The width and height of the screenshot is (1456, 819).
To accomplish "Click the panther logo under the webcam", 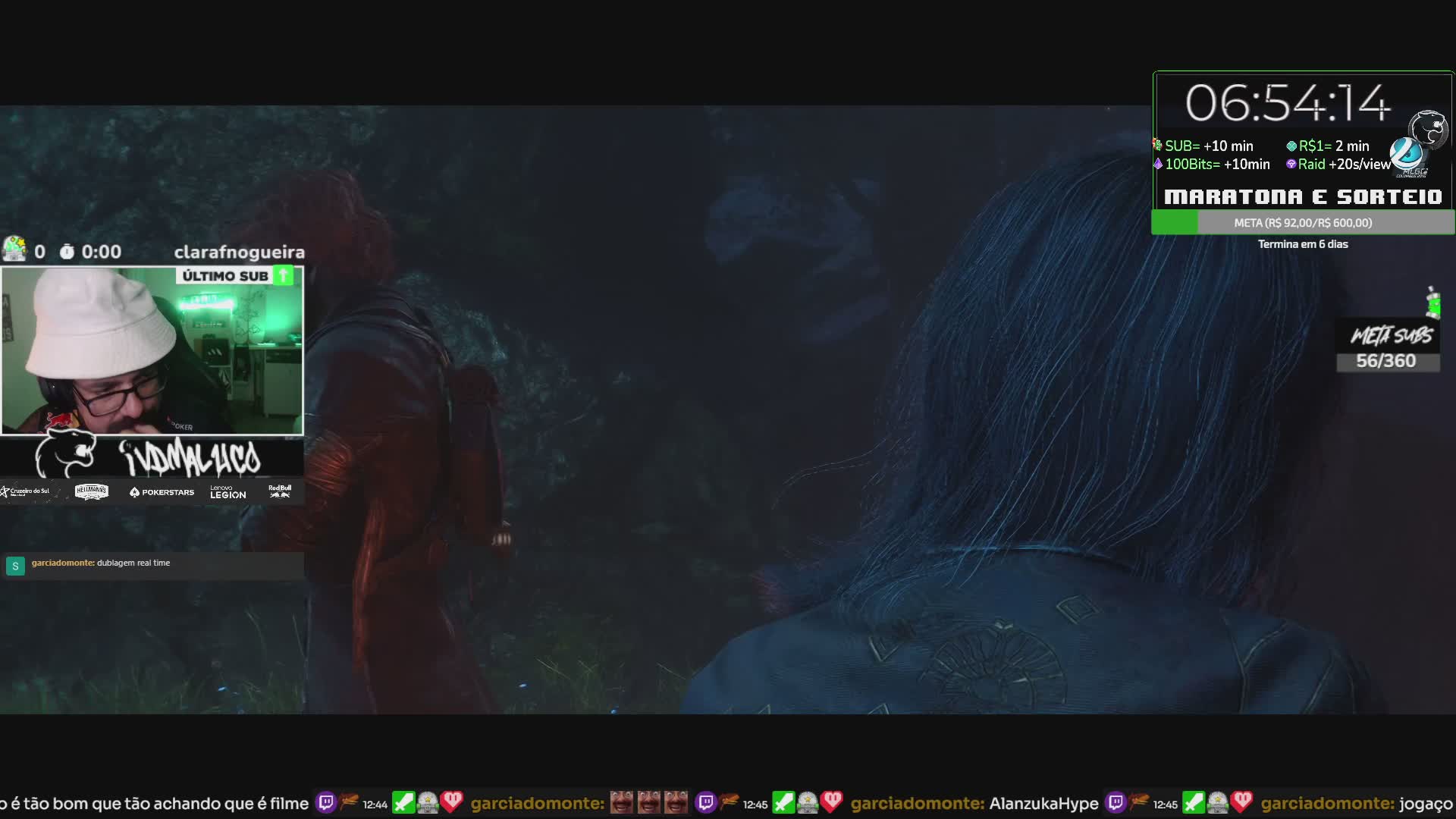I will (66, 453).
